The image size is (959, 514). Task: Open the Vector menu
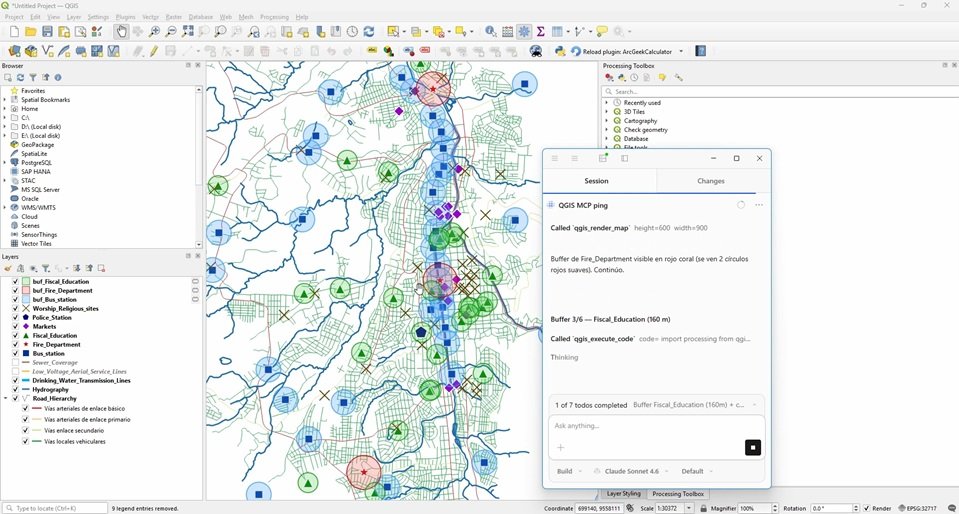click(150, 17)
